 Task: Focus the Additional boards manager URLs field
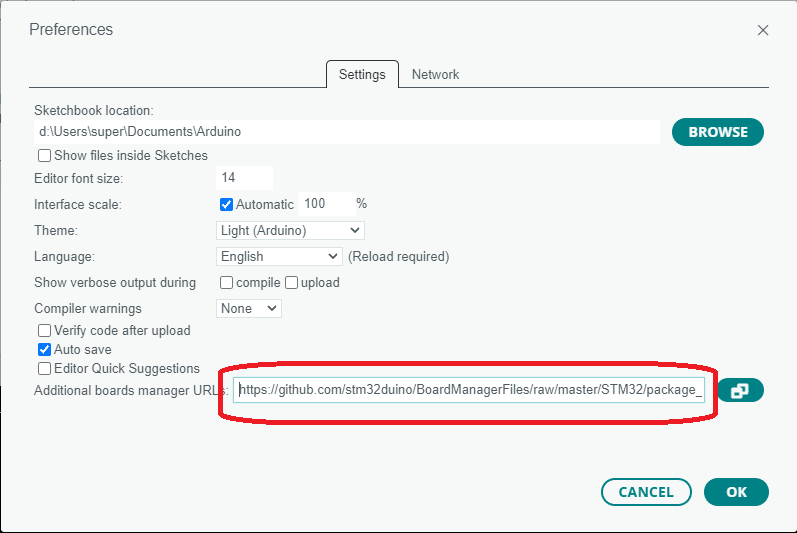(x=469, y=390)
